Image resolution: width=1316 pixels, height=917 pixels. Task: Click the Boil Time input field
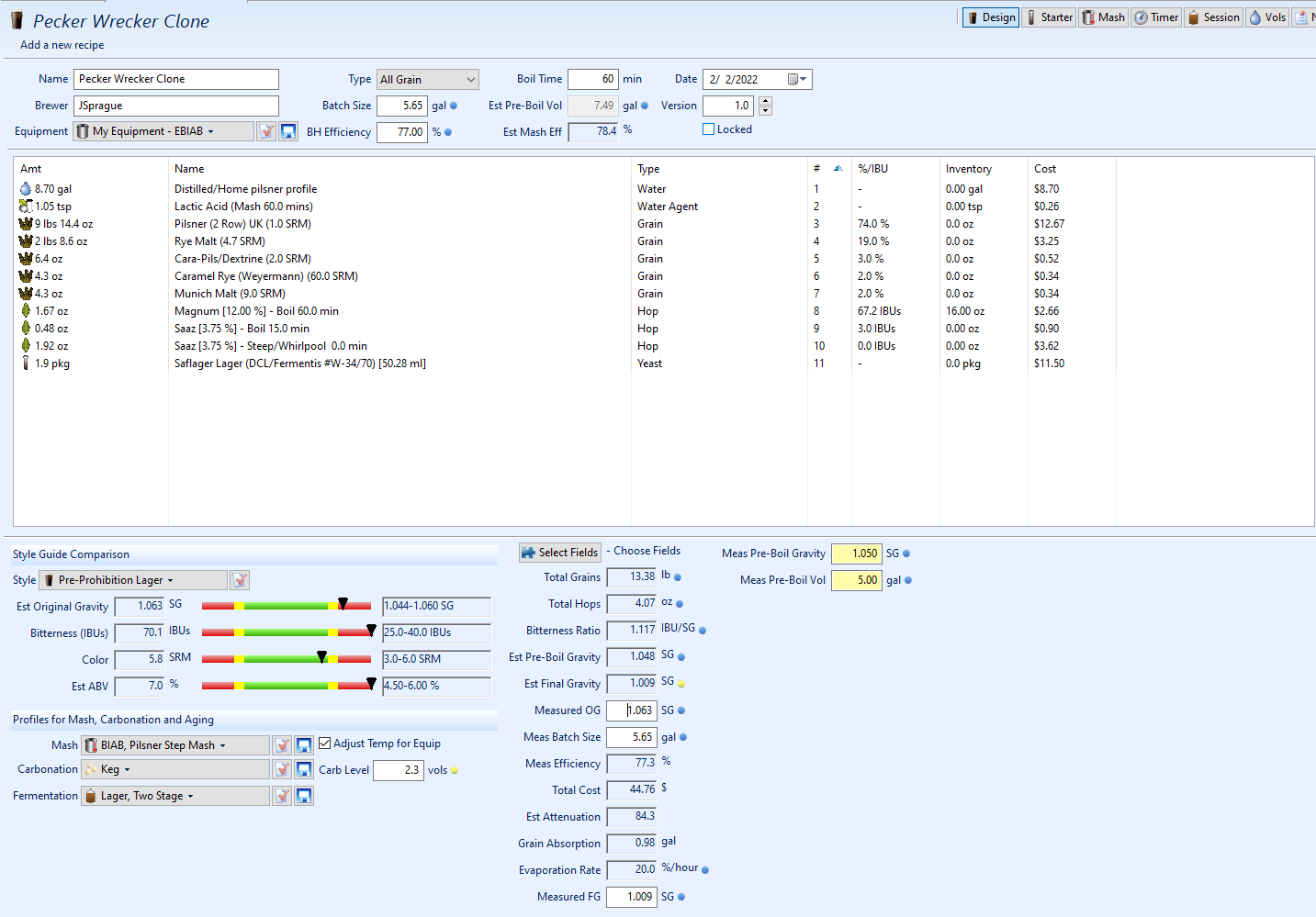[593, 80]
